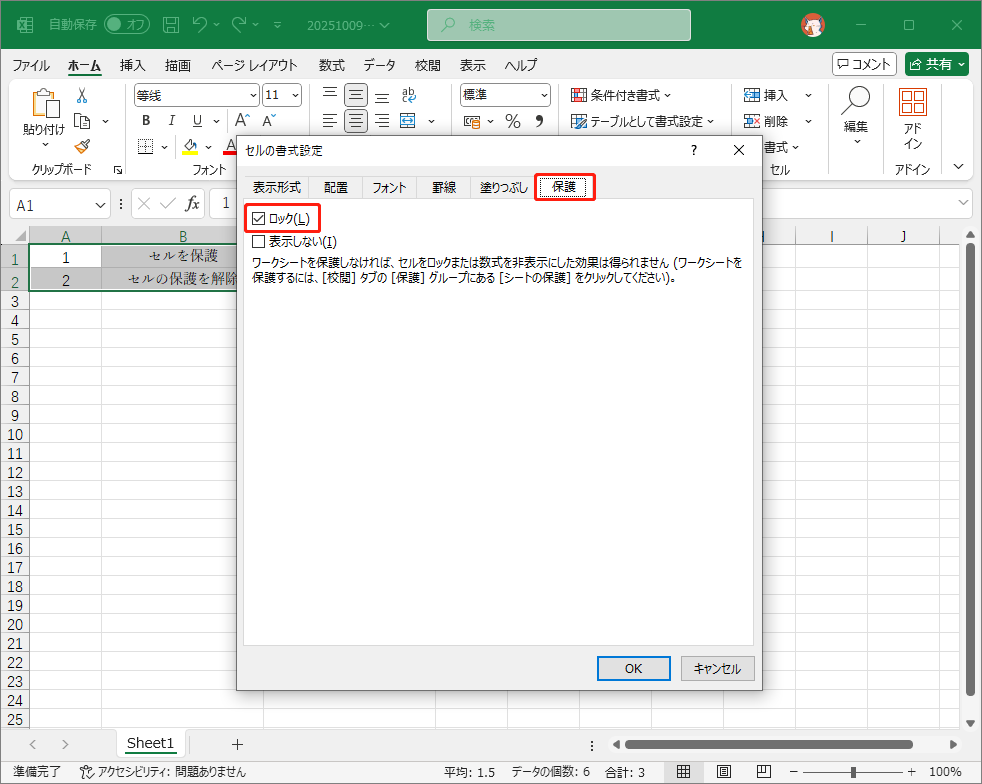The image size is (982, 784).
Task: Click the percent style icon
Action: coord(512,121)
